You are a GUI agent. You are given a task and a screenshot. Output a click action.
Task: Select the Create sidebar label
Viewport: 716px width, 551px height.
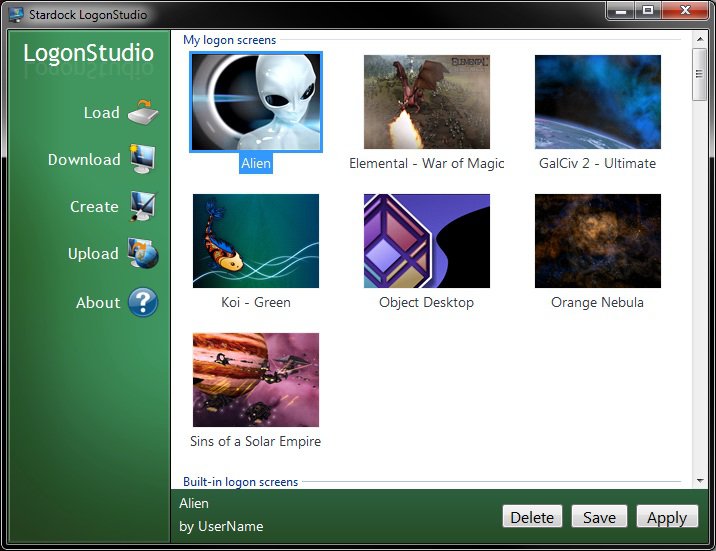pyautogui.click(x=94, y=206)
